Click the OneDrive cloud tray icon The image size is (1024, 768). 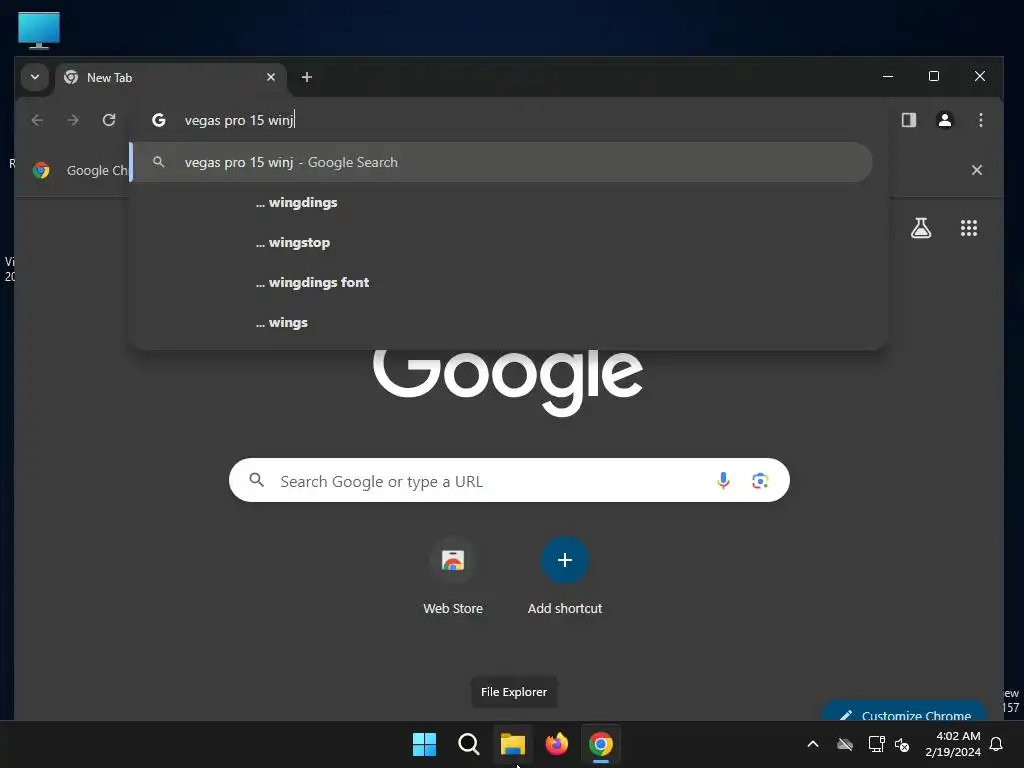point(845,744)
